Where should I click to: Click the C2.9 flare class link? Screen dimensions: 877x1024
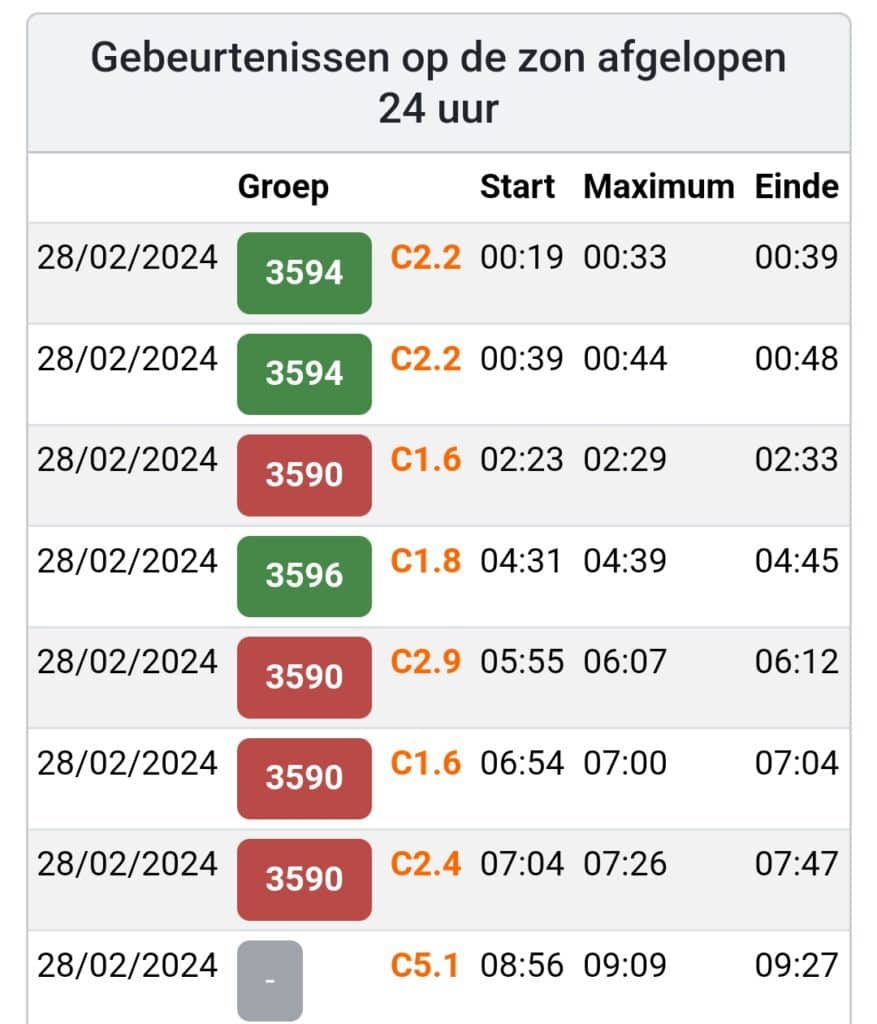click(425, 662)
